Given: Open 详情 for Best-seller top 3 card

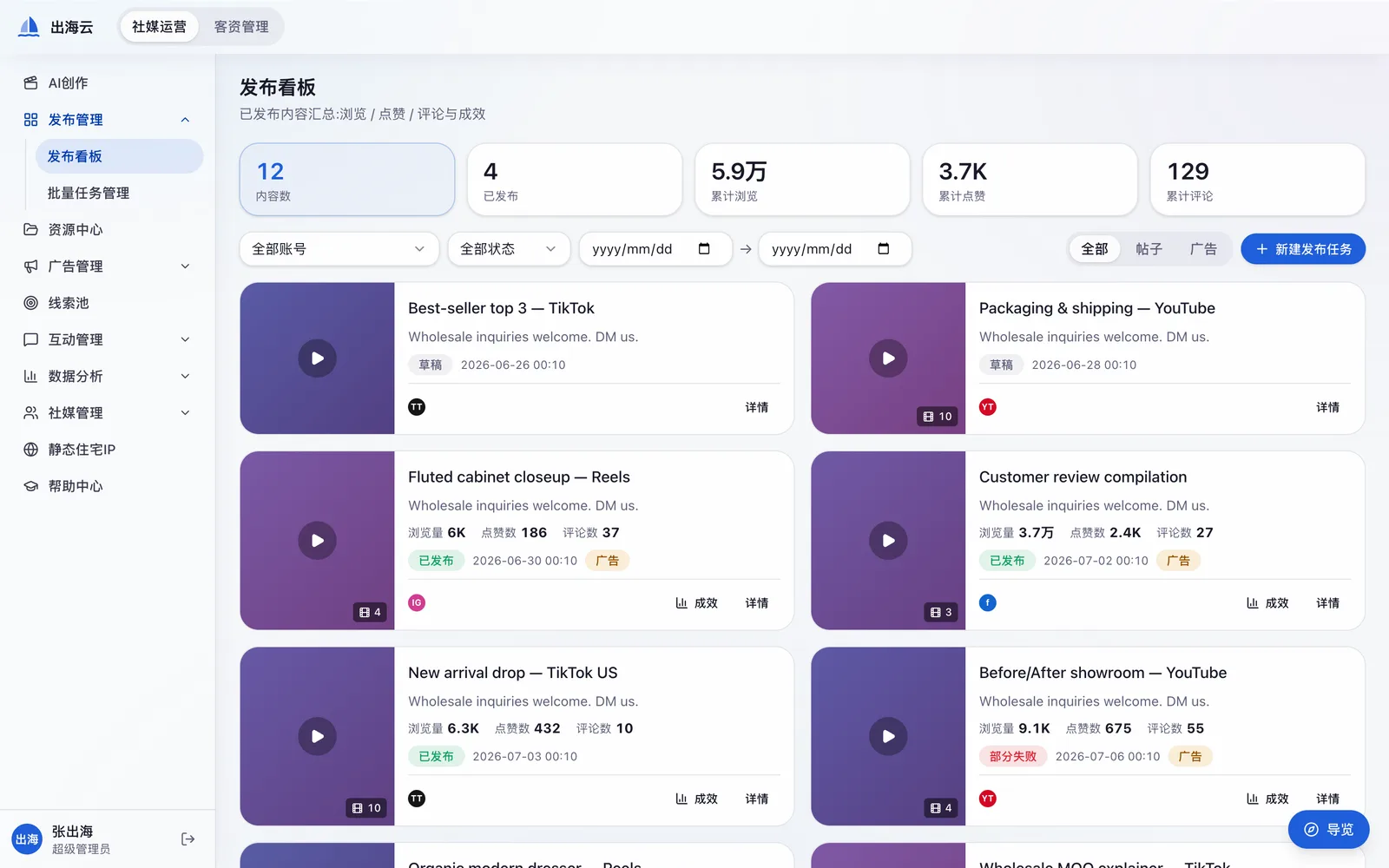Looking at the screenshot, I should (757, 407).
